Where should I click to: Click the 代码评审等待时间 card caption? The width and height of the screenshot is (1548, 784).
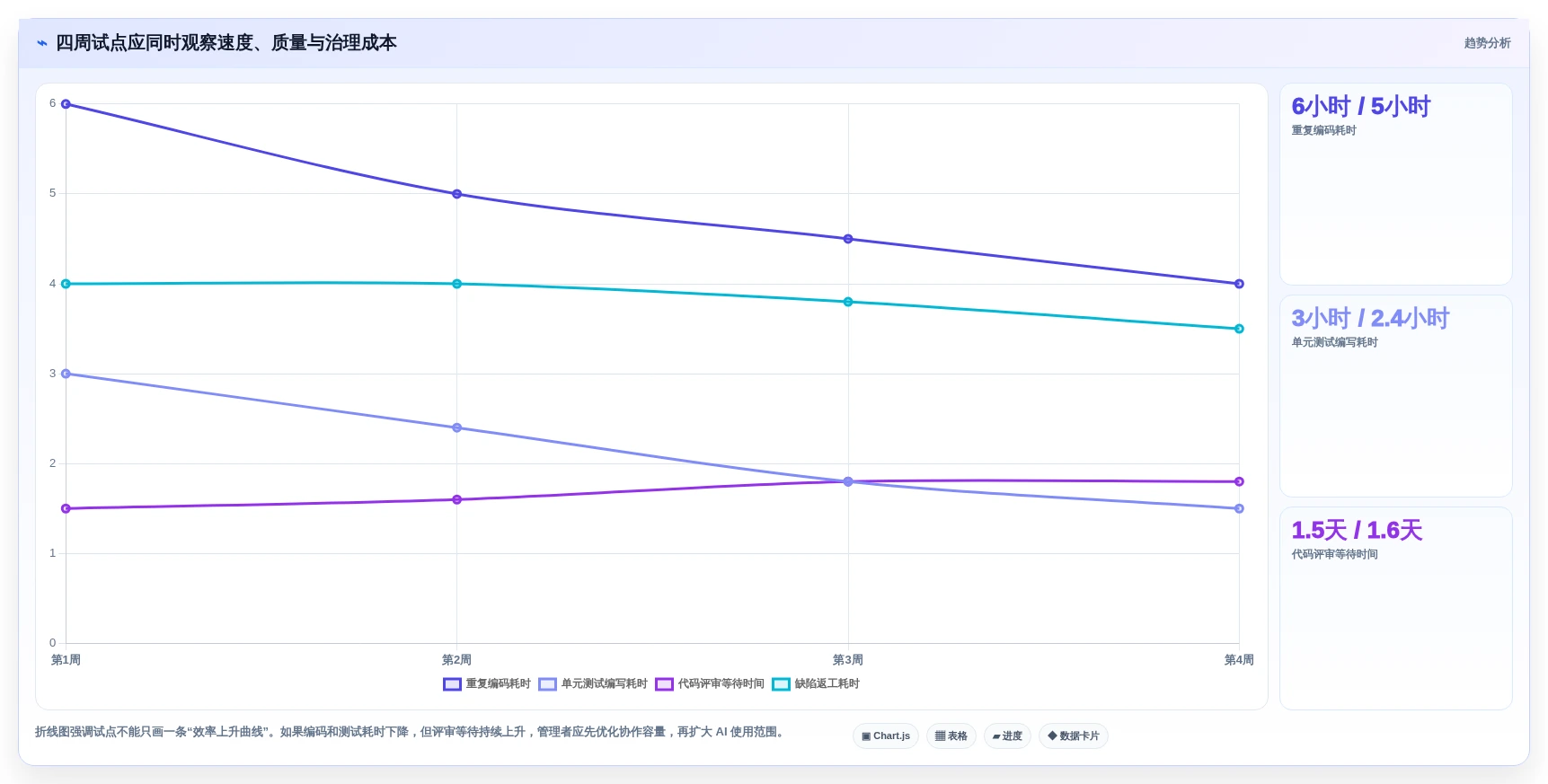coord(1334,555)
